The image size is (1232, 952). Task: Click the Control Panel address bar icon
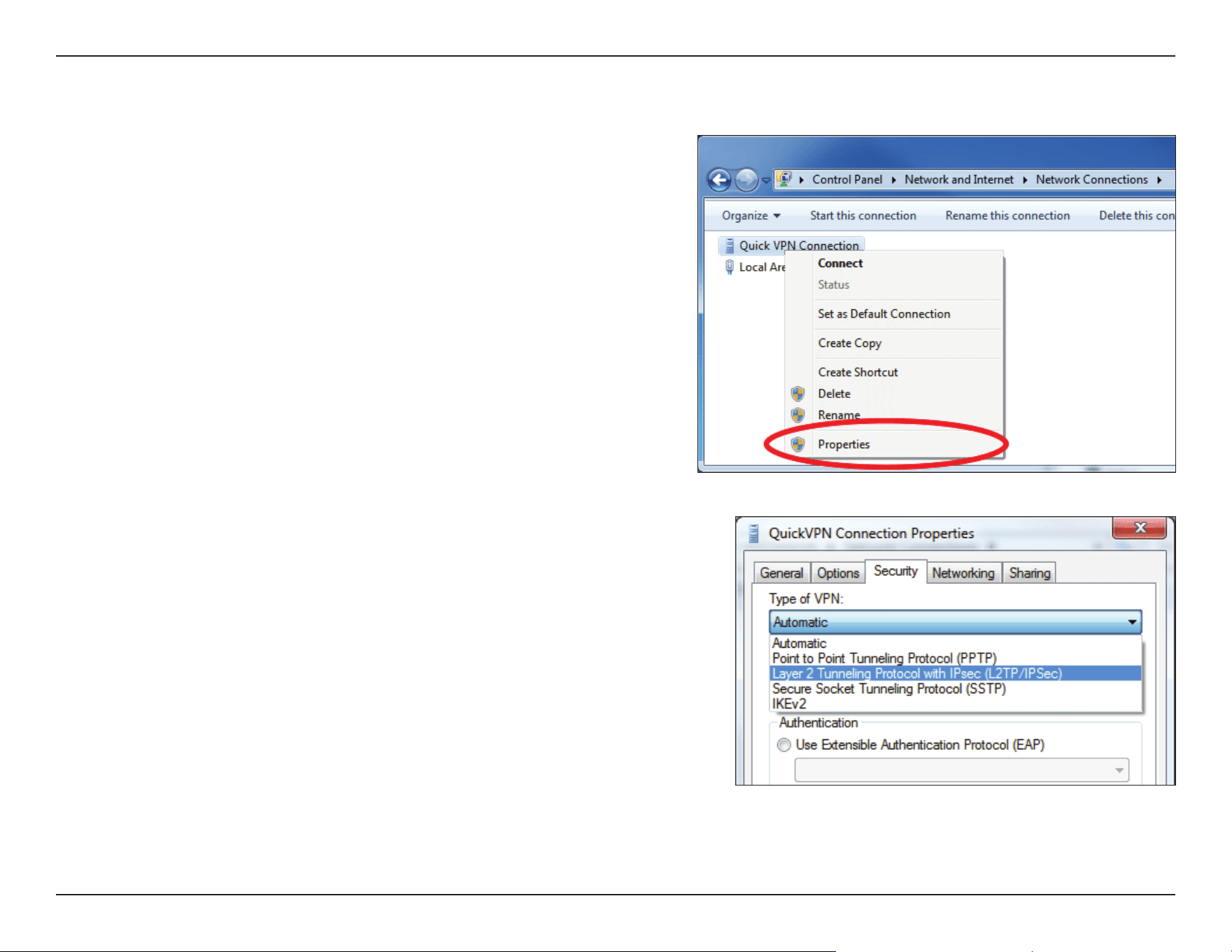pos(784,179)
